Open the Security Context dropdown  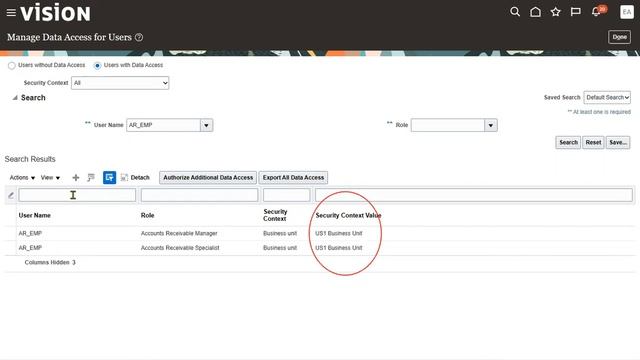tap(120, 83)
